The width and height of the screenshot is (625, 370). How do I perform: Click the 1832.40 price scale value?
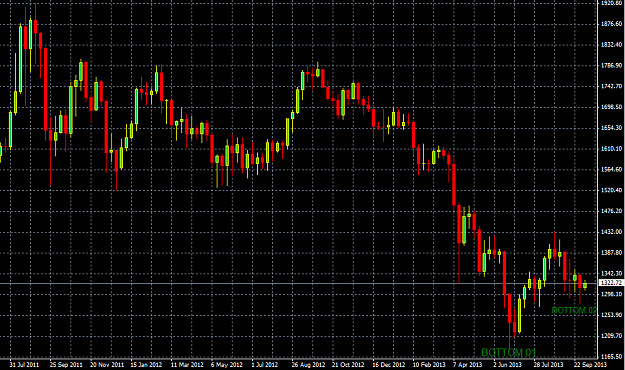click(611, 45)
